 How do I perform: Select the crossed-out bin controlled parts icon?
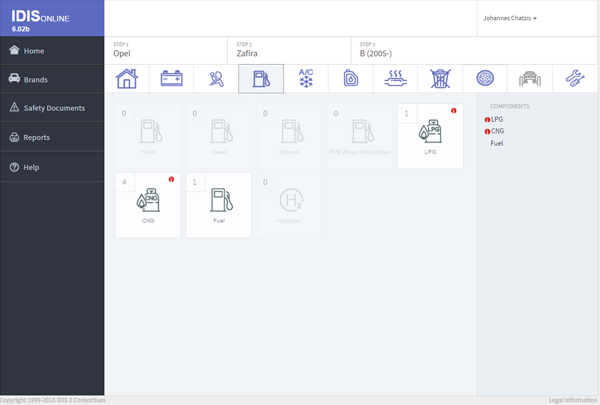click(x=440, y=78)
